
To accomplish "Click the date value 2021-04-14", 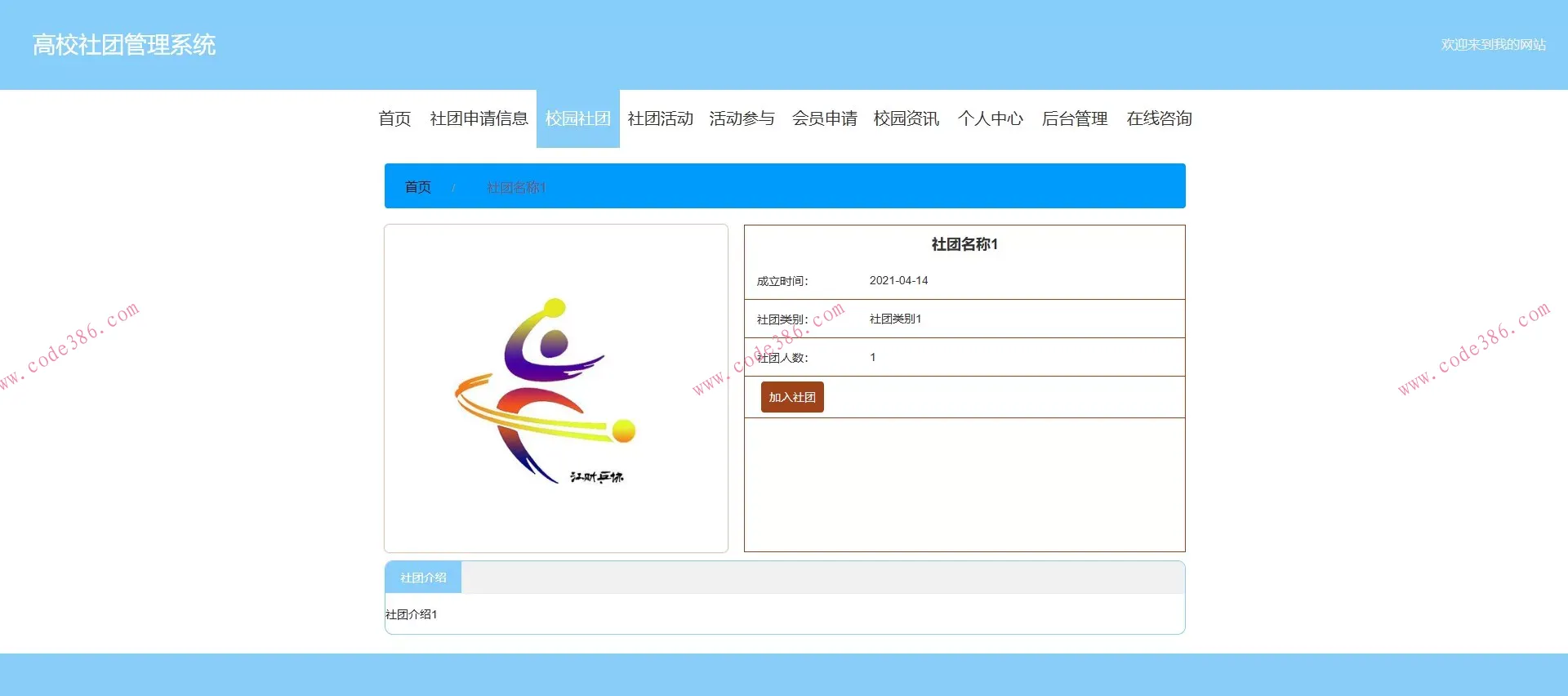I will point(898,280).
